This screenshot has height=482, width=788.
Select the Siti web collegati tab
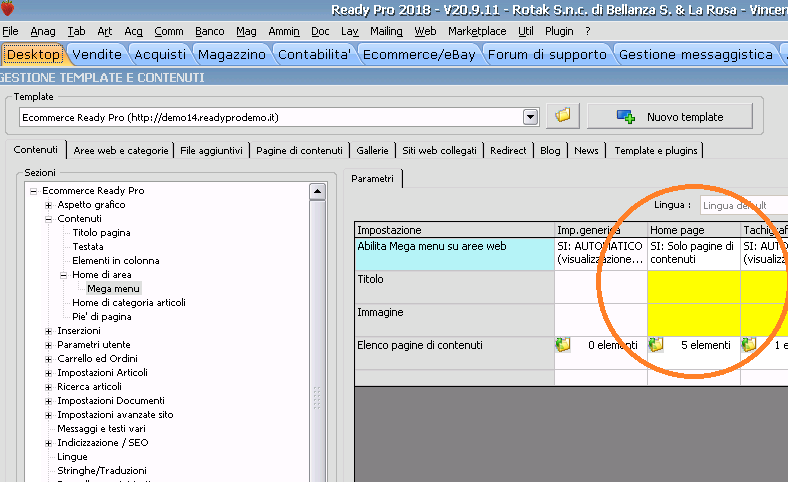(439, 150)
